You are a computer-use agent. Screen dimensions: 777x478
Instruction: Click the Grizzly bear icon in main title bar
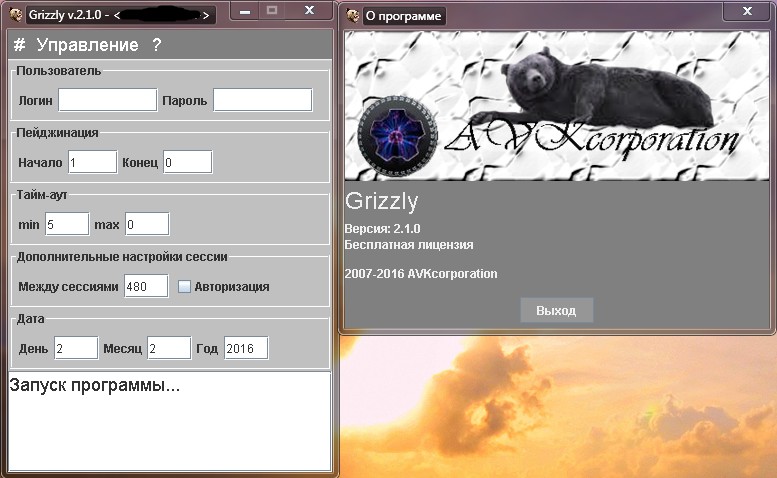click(15, 14)
